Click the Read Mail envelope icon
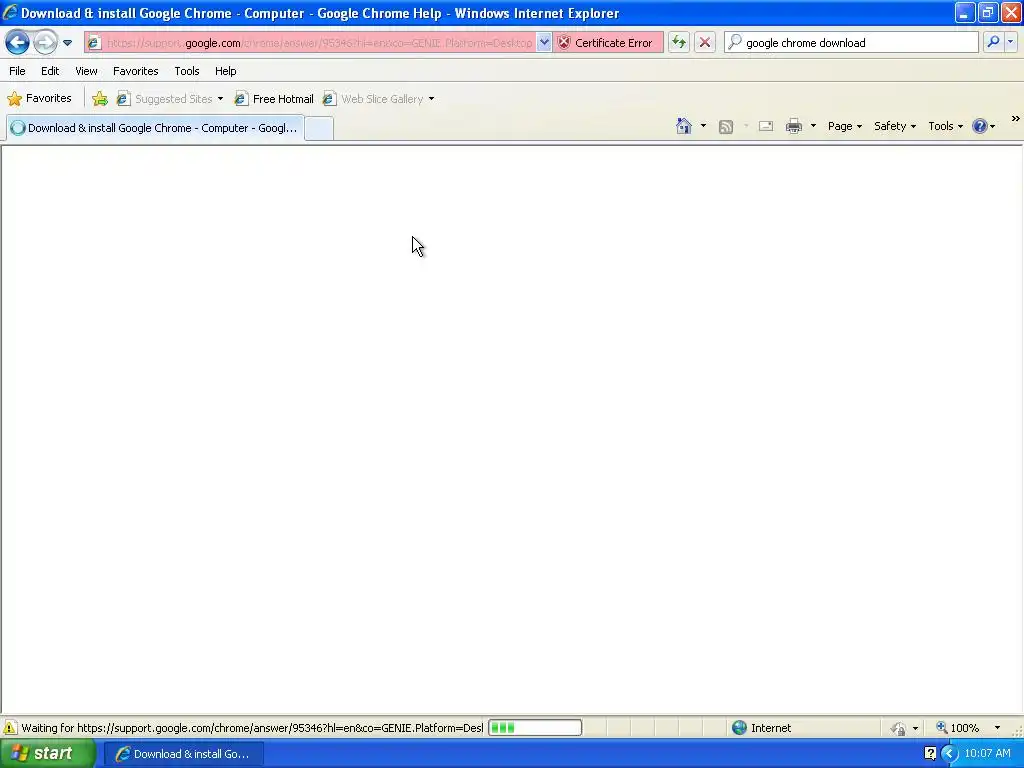This screenshot has width=1024, height=768. [766, 127]
